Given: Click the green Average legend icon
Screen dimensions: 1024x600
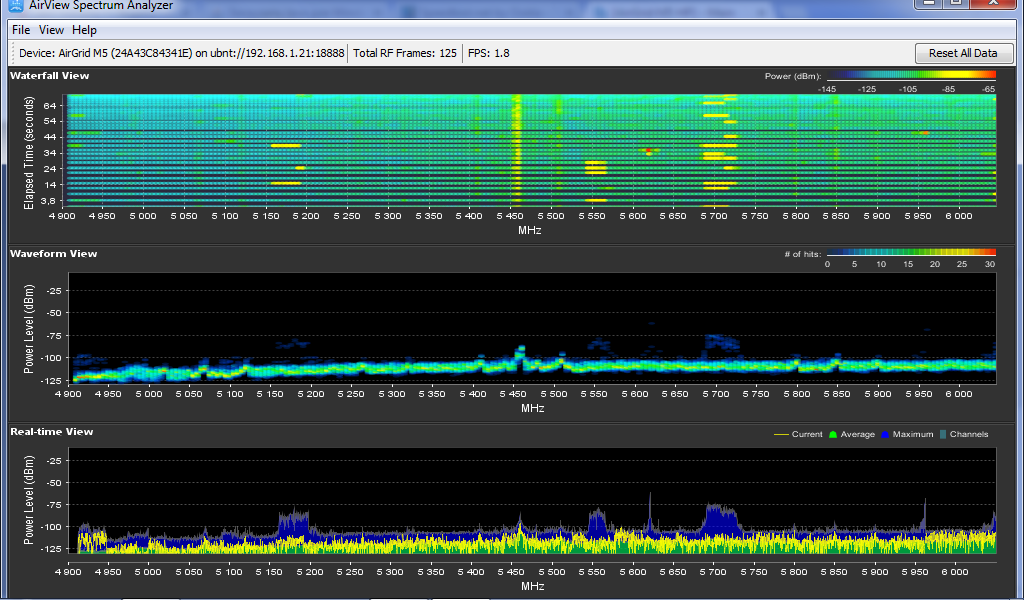Looking at the screenshot, I should (x=832, y=434).
